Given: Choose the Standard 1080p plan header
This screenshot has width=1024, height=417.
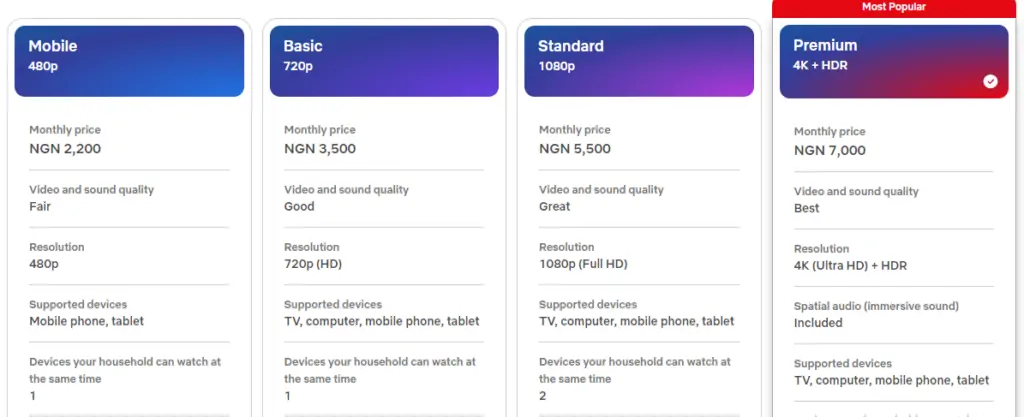Looking at the screenshot, I should click(x=639, y=61).
